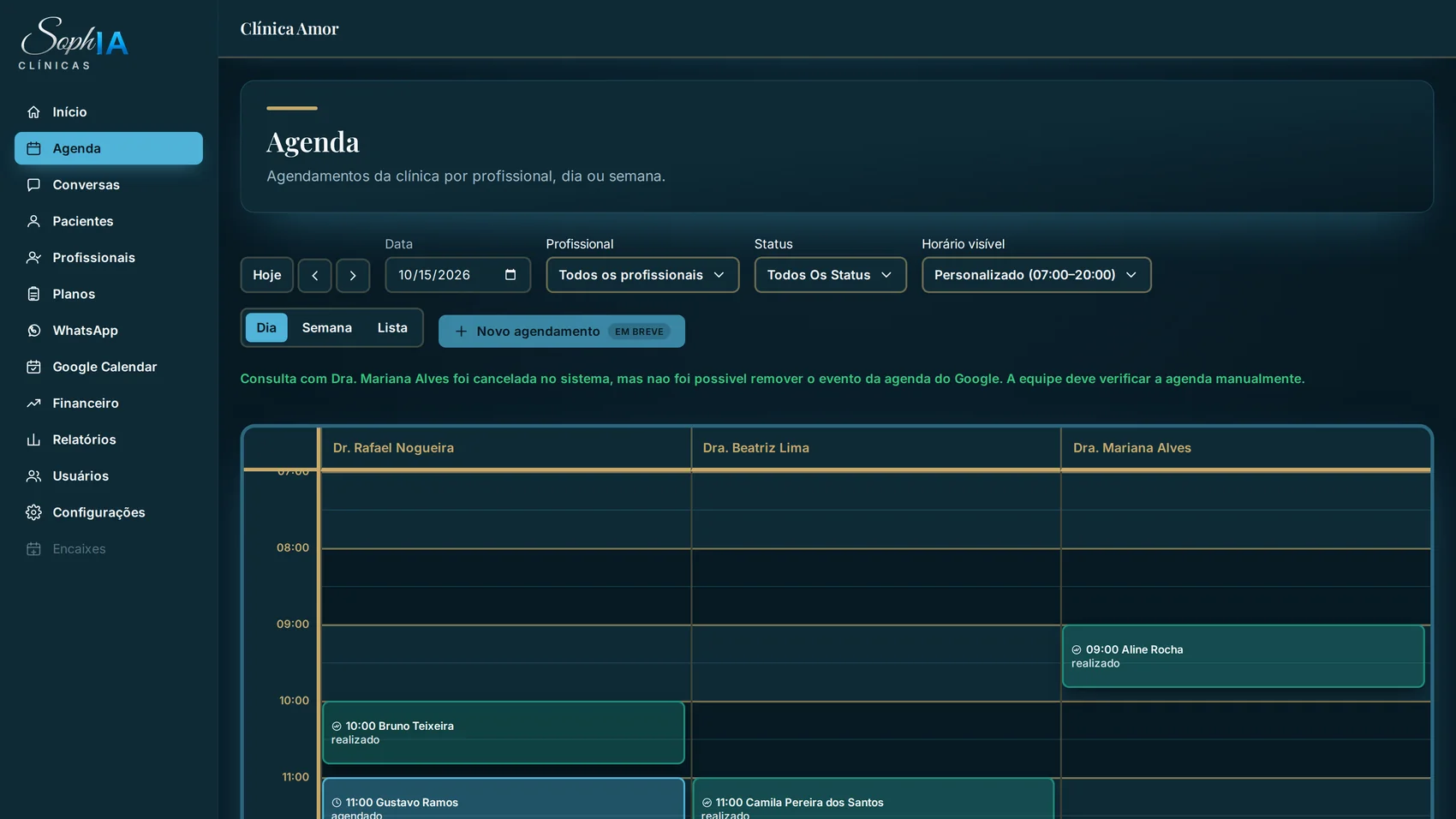Click the Encaixes calendar-plus icon
Image resolution: width=1456 pixels, height=819 pixels.
pyautogui.click(x=33, y=549)
